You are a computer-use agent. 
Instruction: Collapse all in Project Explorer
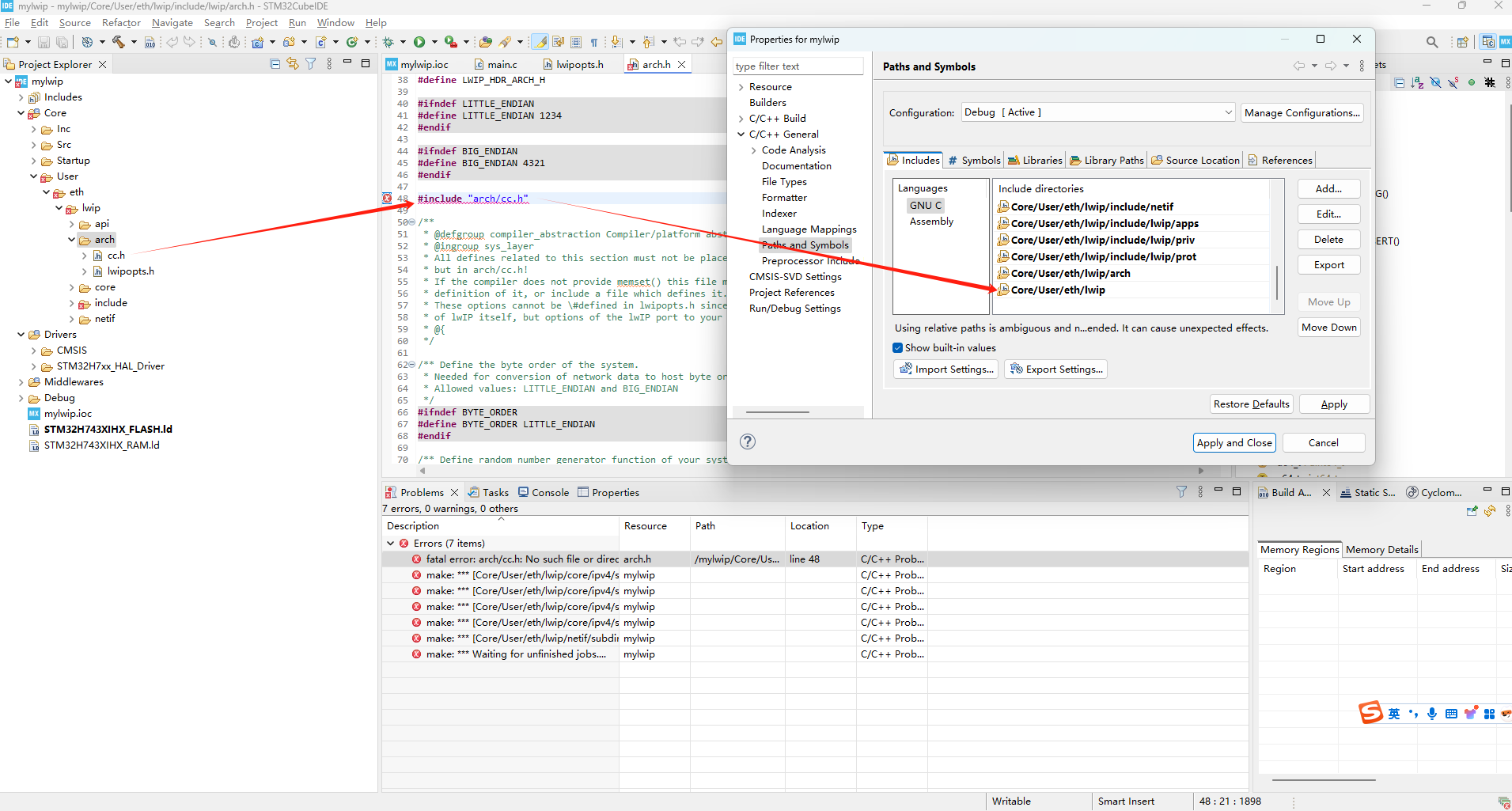[275, 64]
